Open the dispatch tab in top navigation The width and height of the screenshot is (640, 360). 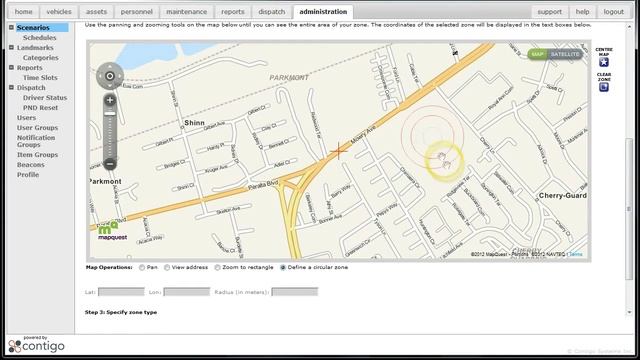pyautogui.click(x=272, y=12)
